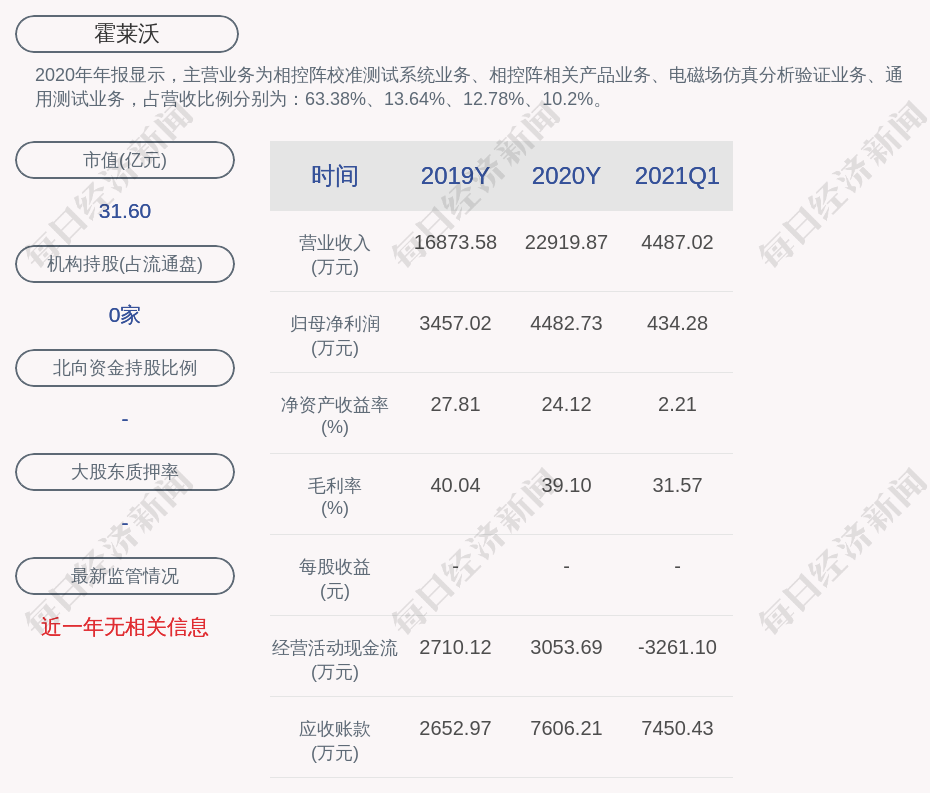Click the 经营活动现金流 value -3261.10
930x793 pixels.
point(677,647)
